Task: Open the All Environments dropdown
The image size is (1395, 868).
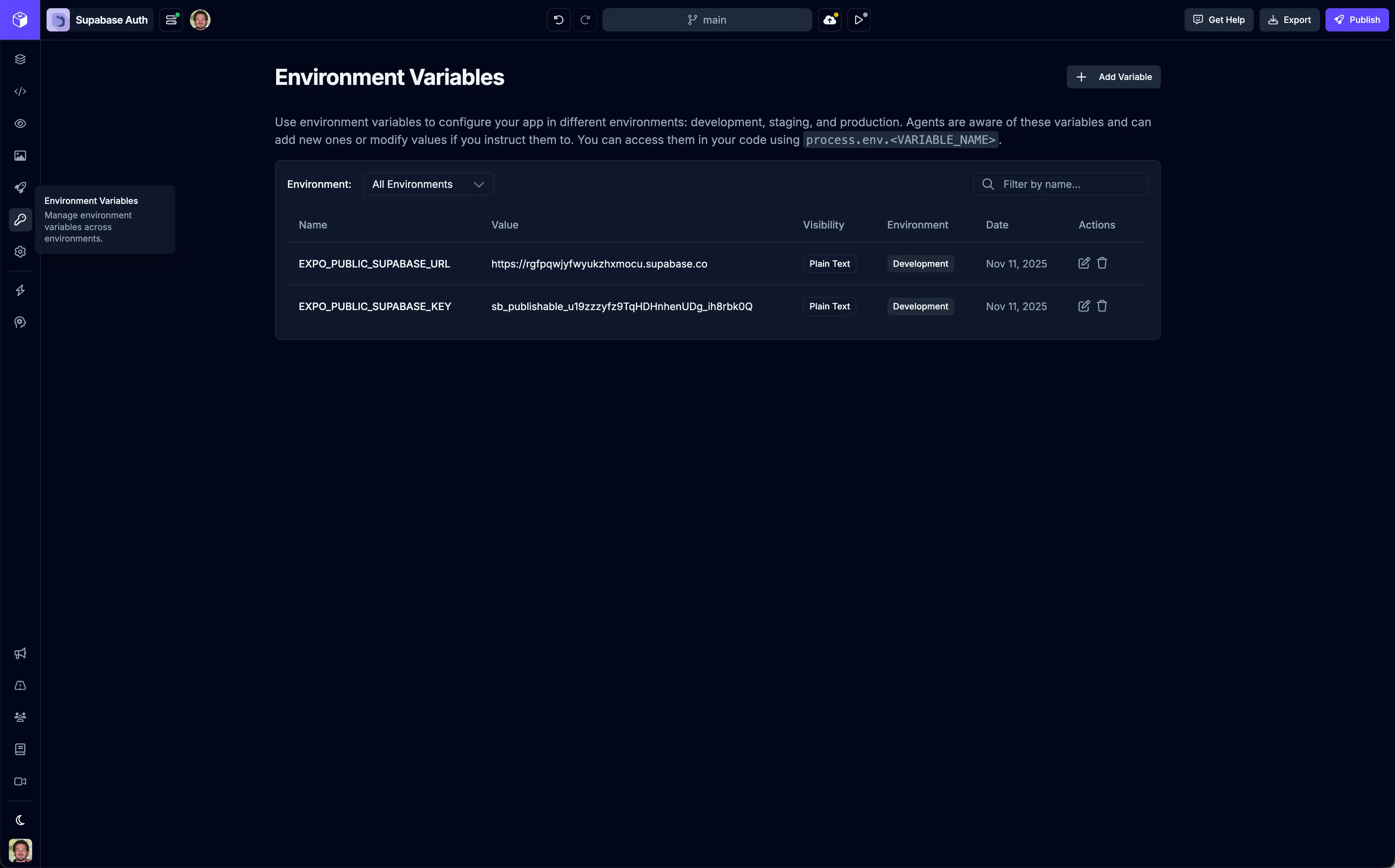Action: tap(427, 184)
